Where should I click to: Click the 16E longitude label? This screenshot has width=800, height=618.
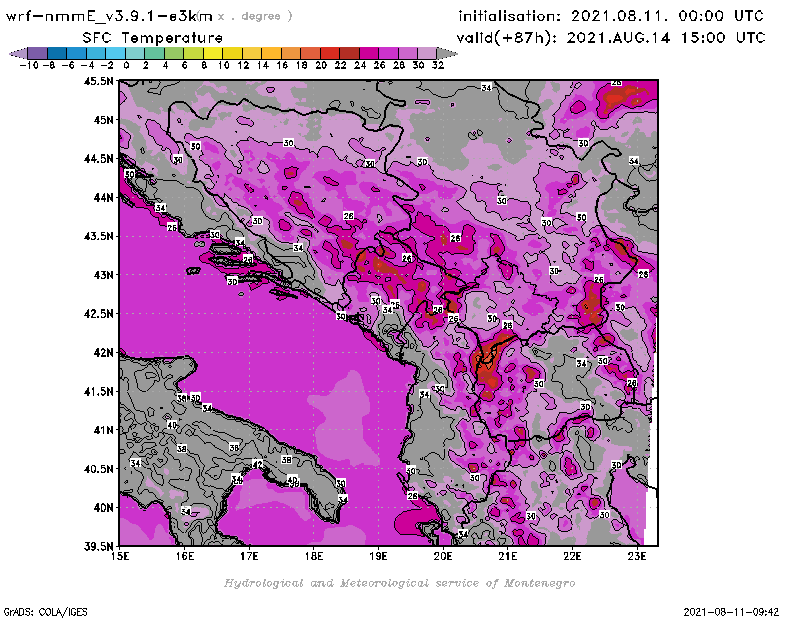(x=184, y=556)
